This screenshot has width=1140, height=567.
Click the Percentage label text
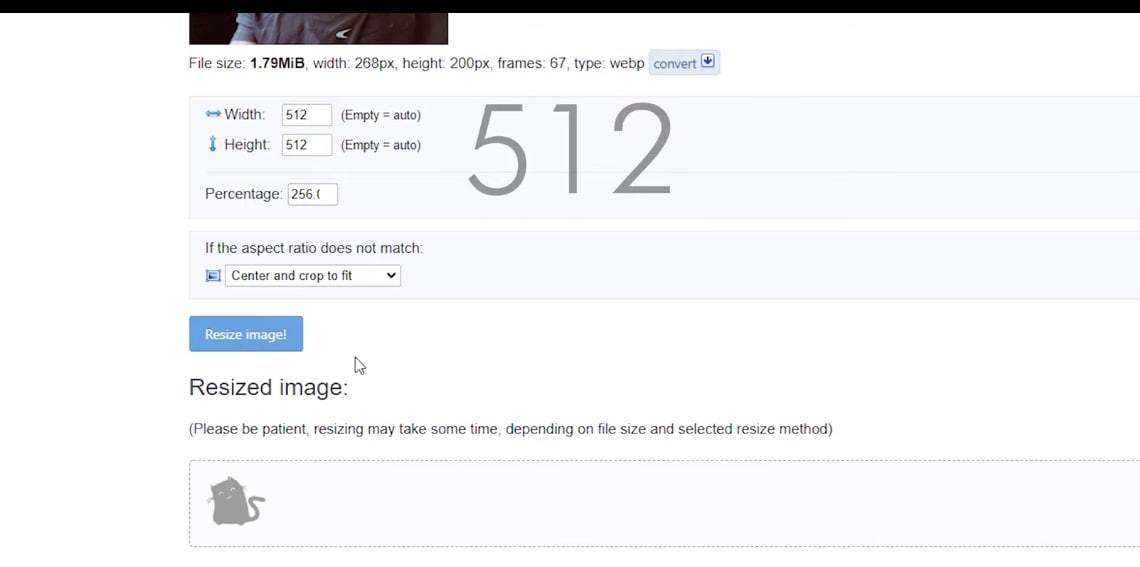[x=244, y=194]
